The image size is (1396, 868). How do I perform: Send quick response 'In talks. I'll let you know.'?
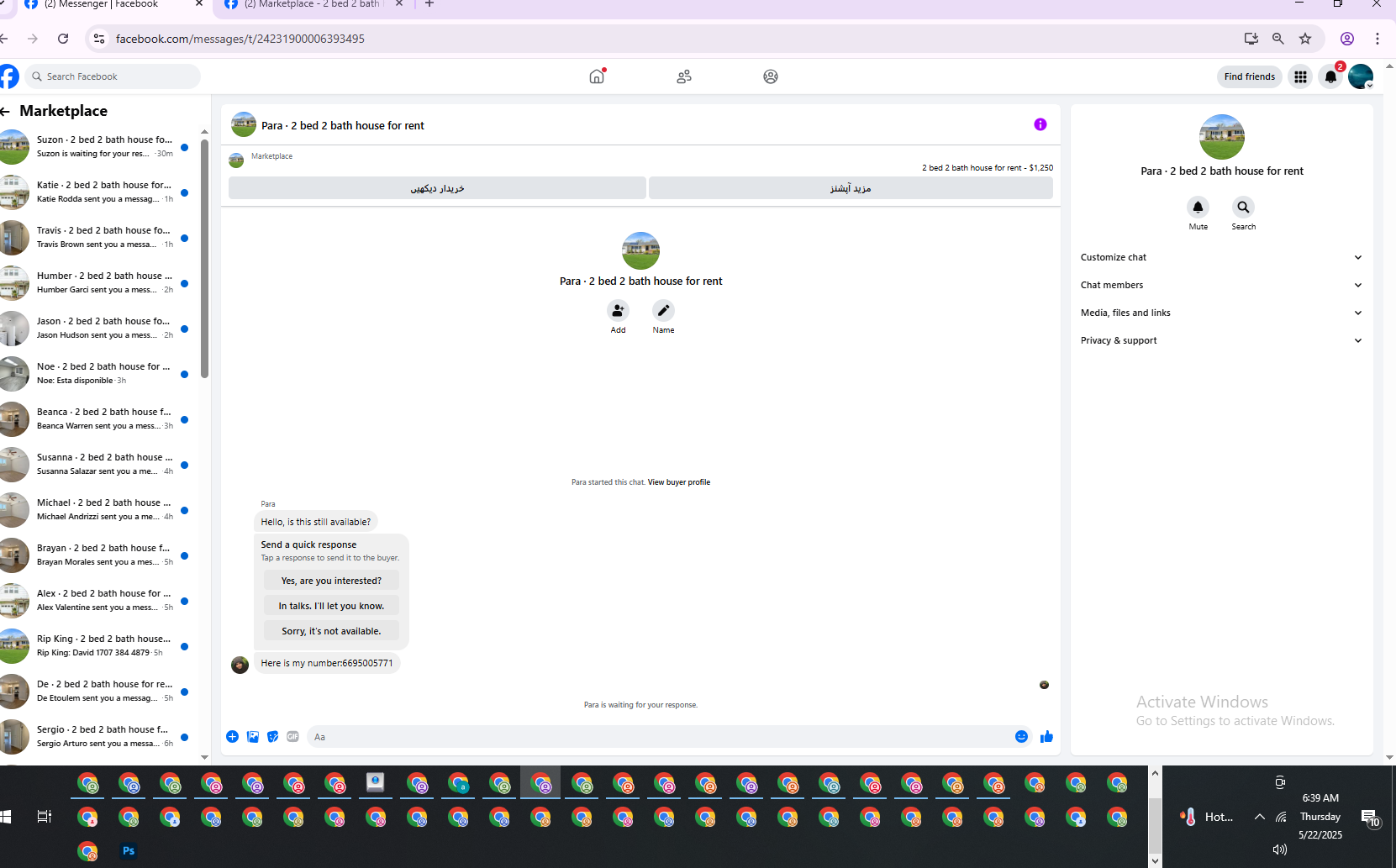pyautogui.click(x=331, y=606)
